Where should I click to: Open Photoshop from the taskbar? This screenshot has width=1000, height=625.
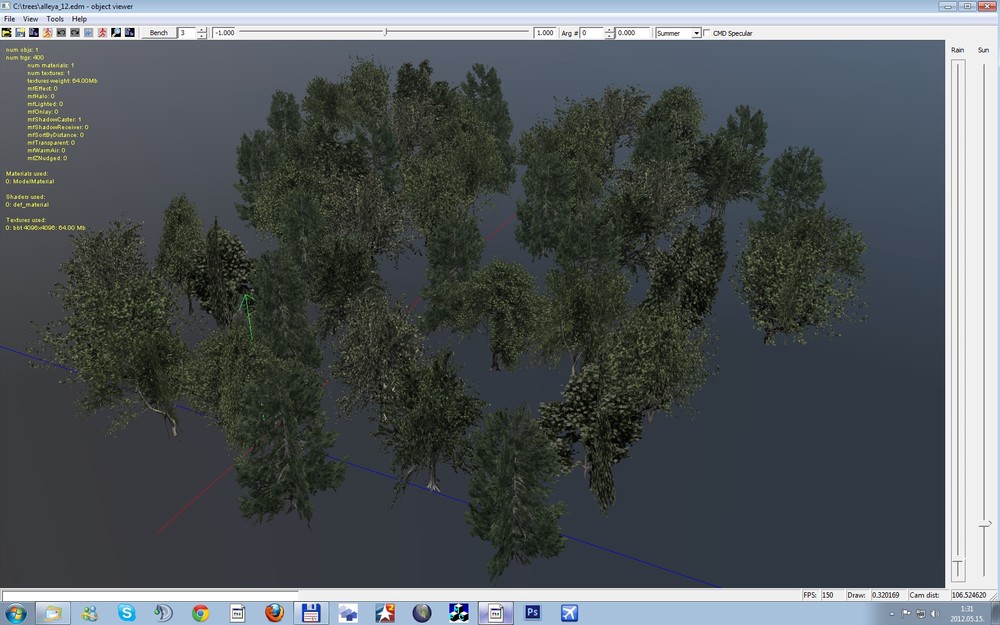pos(532,612)
